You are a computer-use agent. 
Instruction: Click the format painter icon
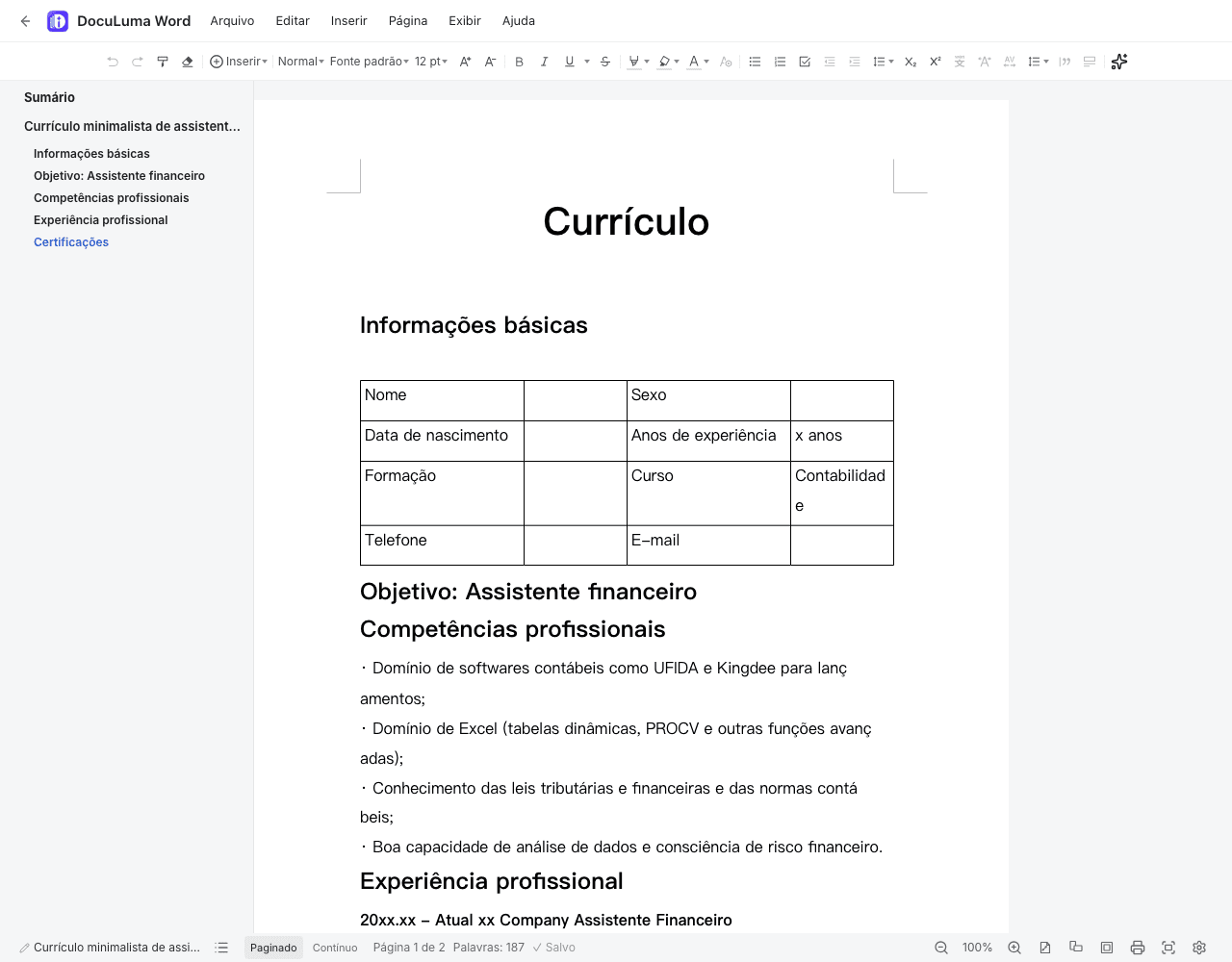(163, 62)
